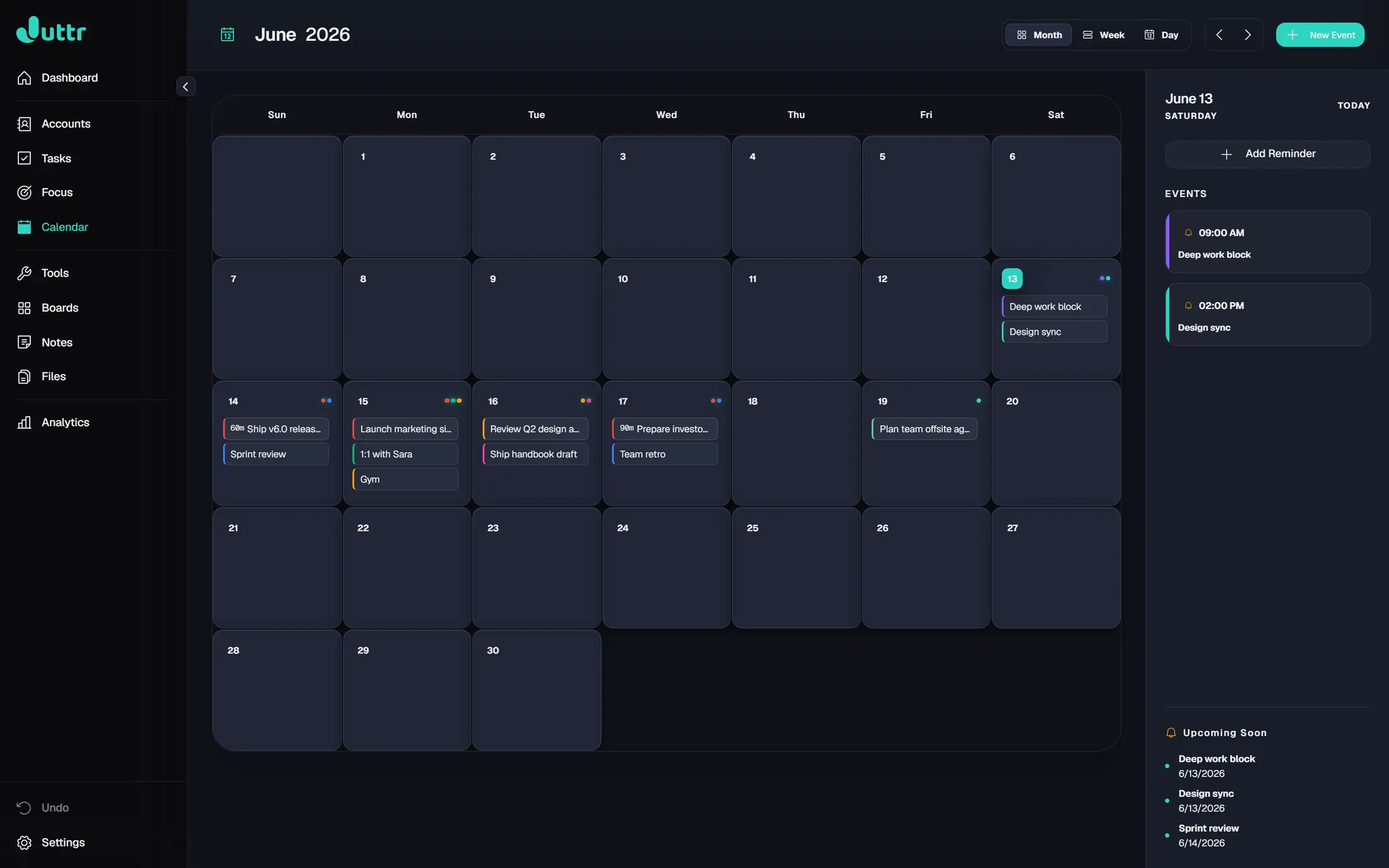The height and width of the screenshot is (868, 1389).
Task: Open the Launch marketing site event
Action: tap(405, 429)
